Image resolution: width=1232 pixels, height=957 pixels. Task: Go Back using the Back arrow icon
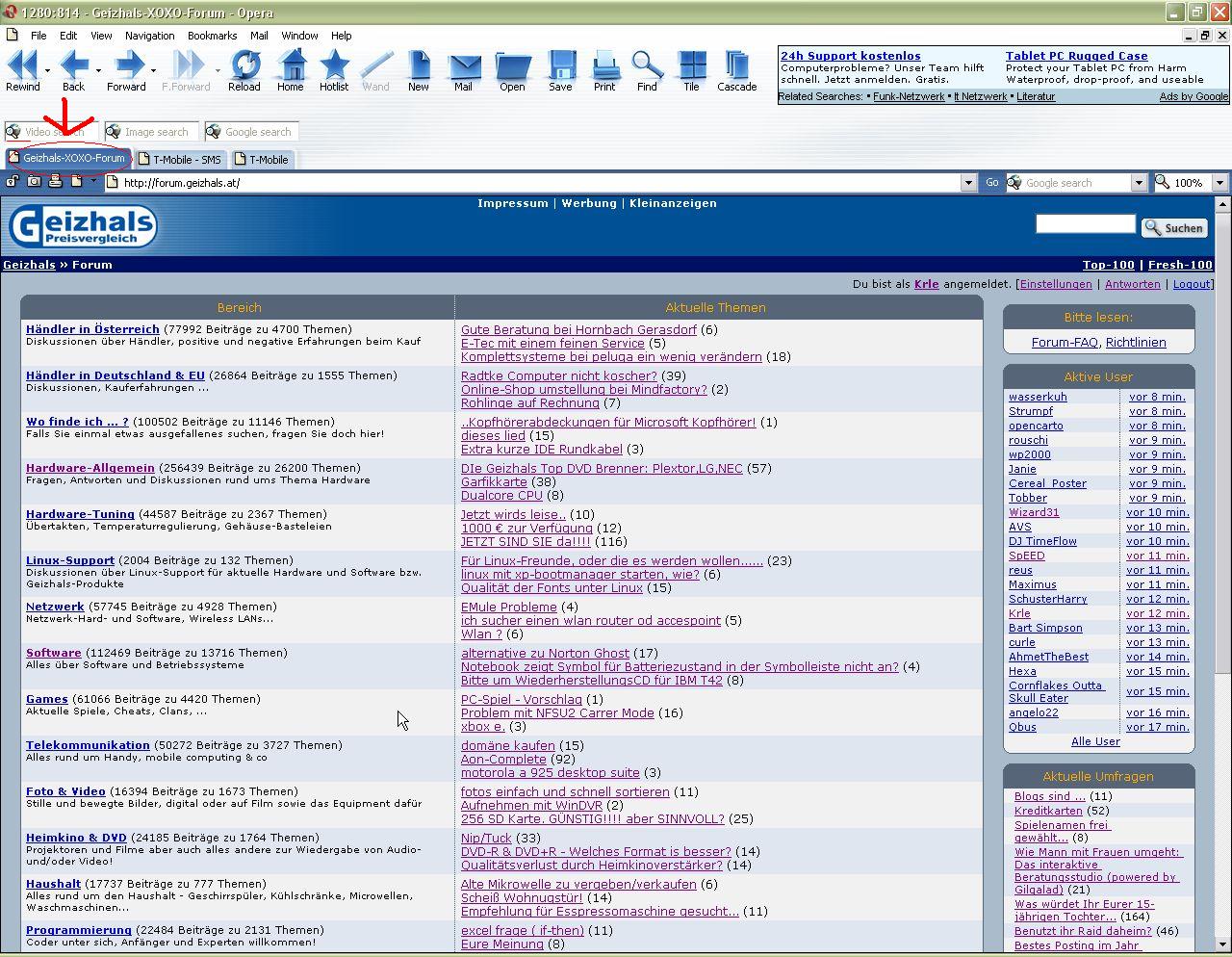point(74,65)
